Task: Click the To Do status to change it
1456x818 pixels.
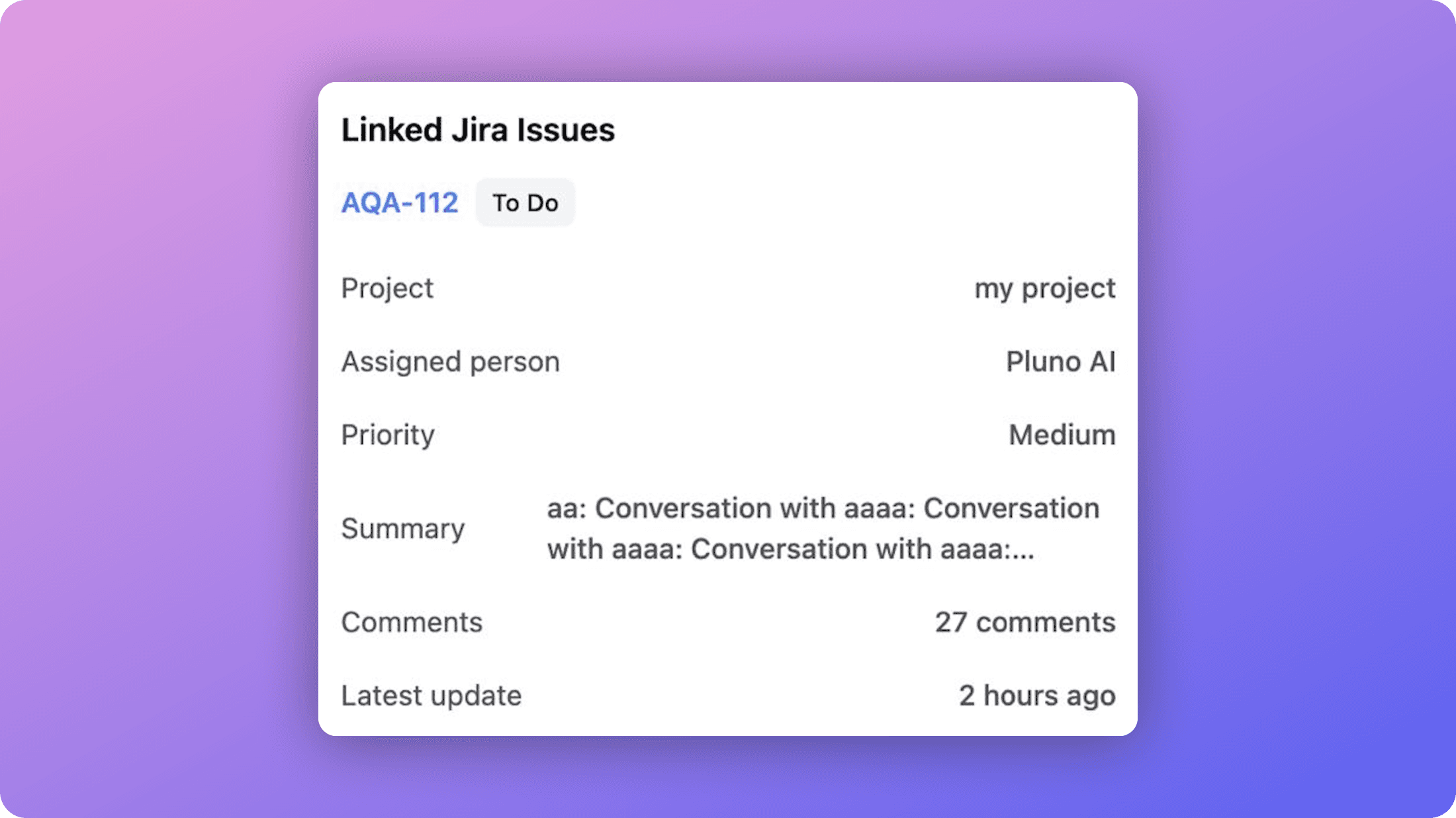Action: [525, 203]
